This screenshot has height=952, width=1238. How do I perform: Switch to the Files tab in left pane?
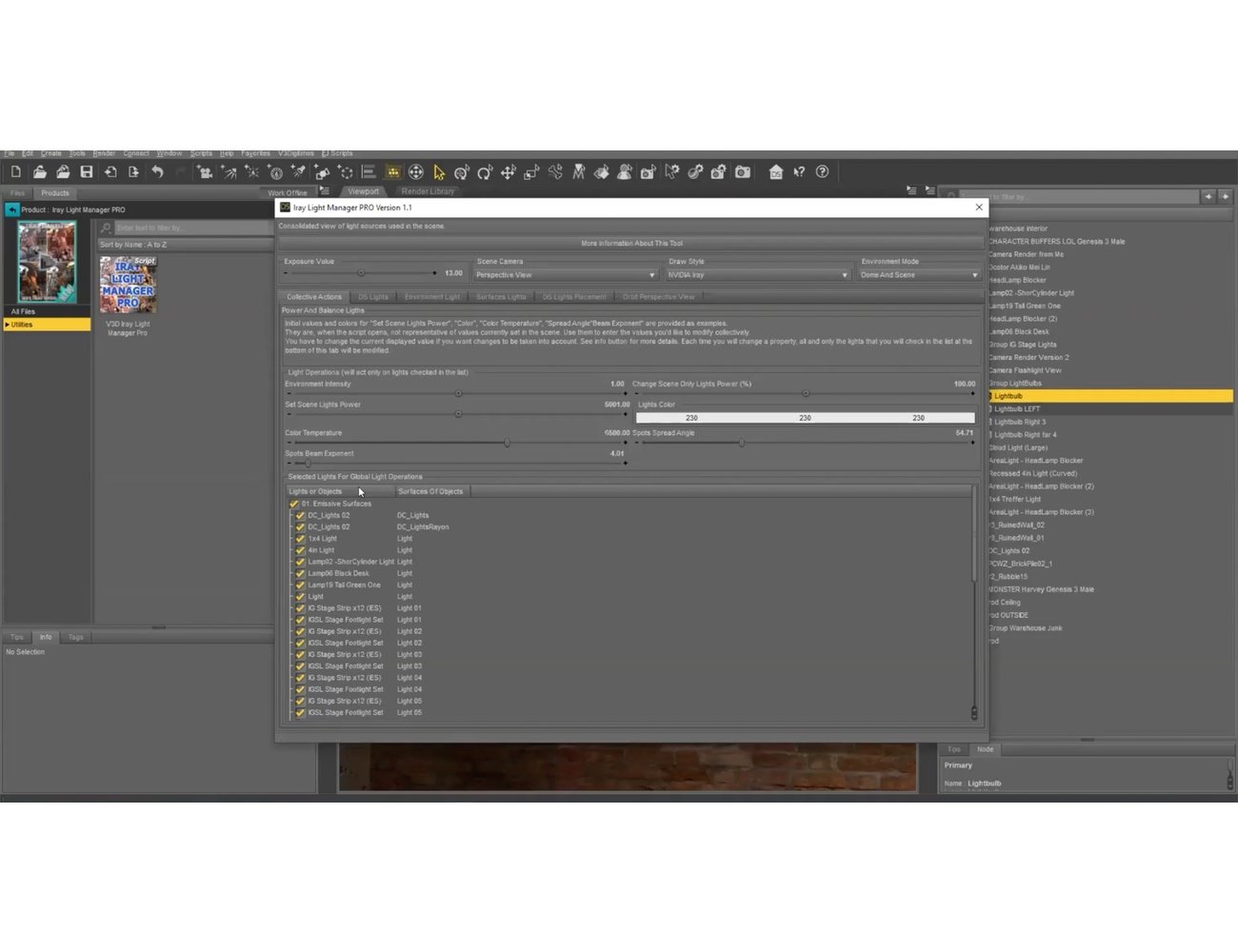[17, 193]
